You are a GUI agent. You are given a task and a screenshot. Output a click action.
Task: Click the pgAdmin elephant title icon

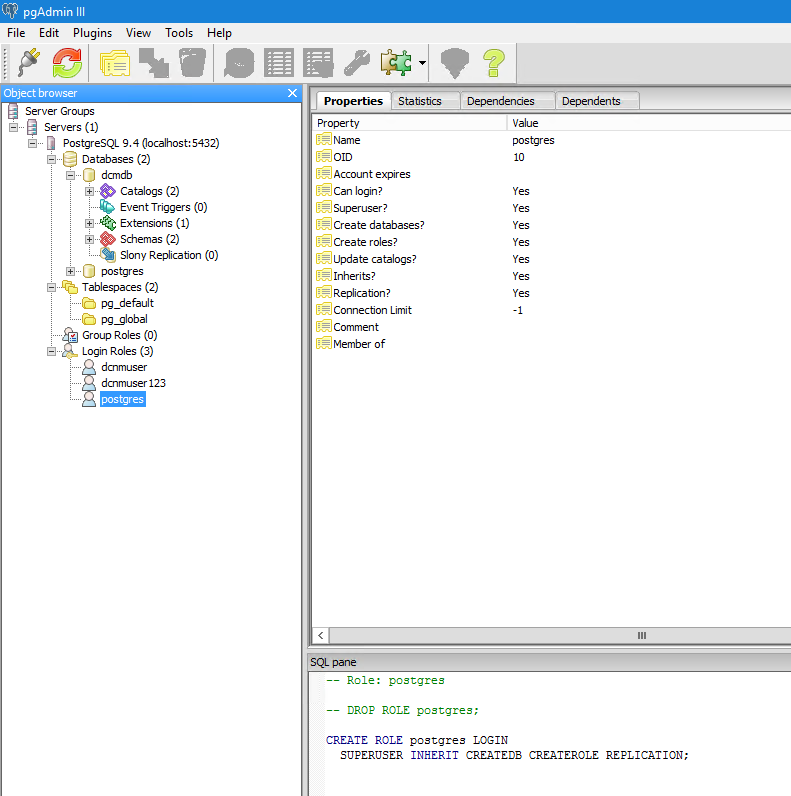10,11
